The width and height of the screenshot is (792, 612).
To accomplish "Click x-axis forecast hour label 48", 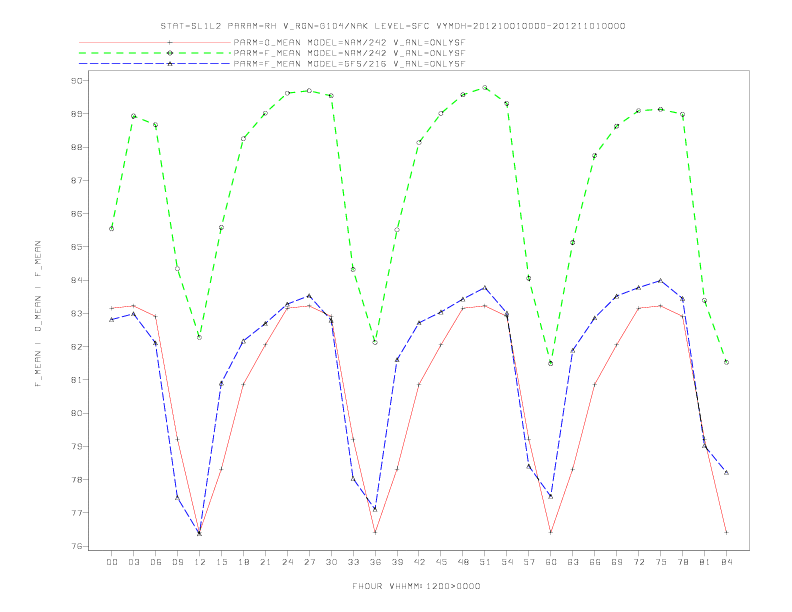I will (x=463, y=562).
